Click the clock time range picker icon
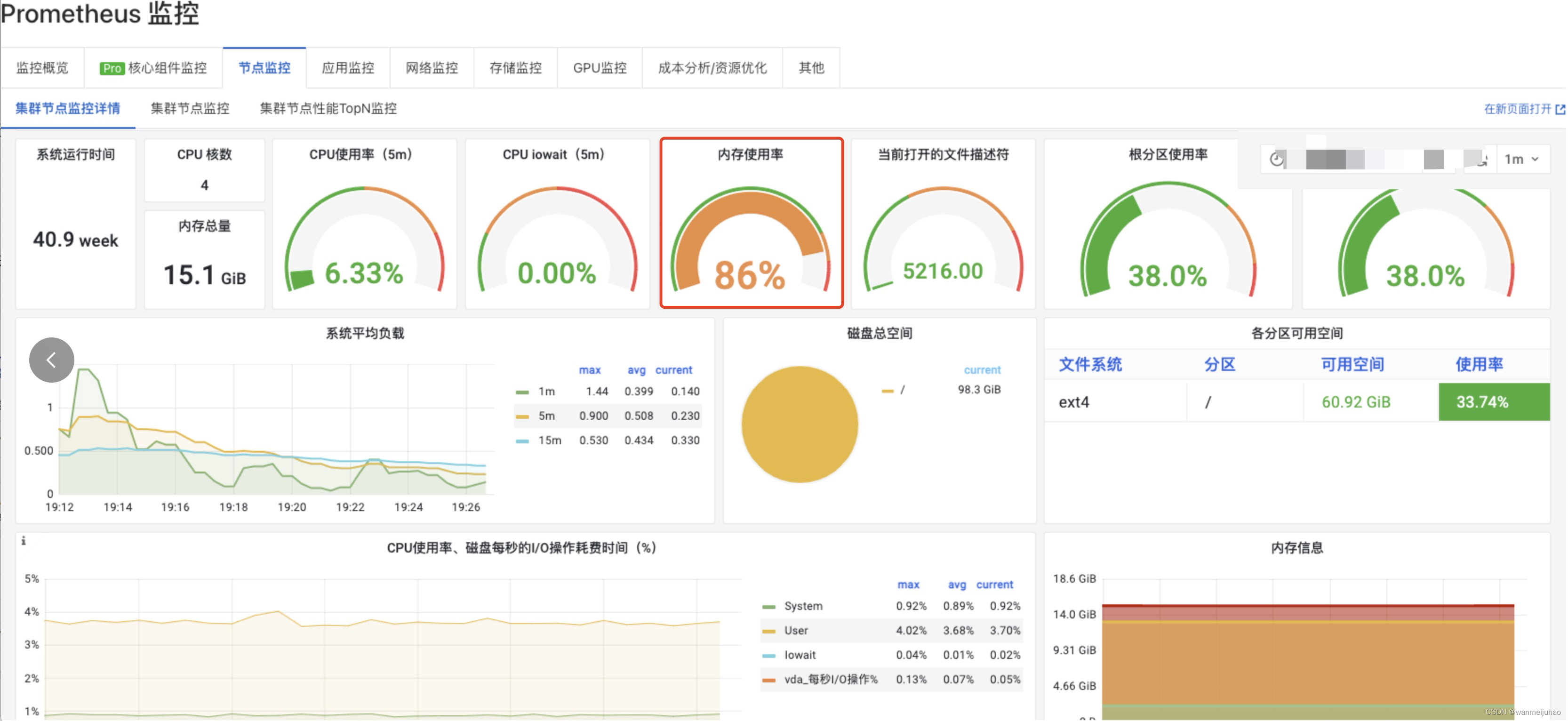 click(1276, 159)
